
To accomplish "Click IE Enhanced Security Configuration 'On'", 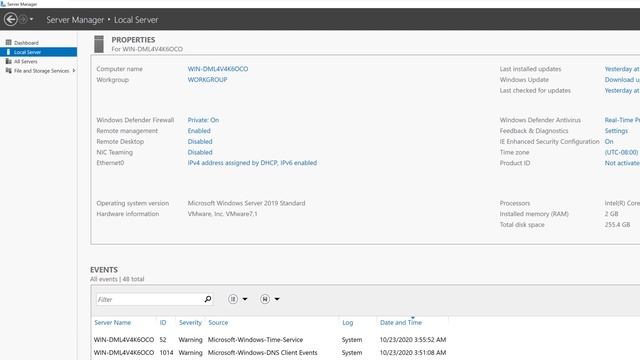I will point(609,142).
